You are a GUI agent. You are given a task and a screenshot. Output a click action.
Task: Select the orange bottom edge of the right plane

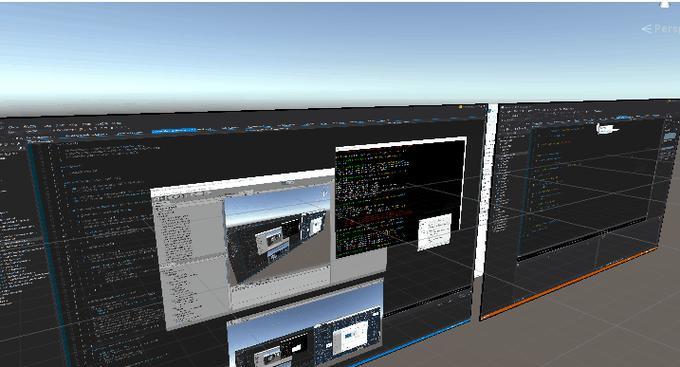point(569,284)
